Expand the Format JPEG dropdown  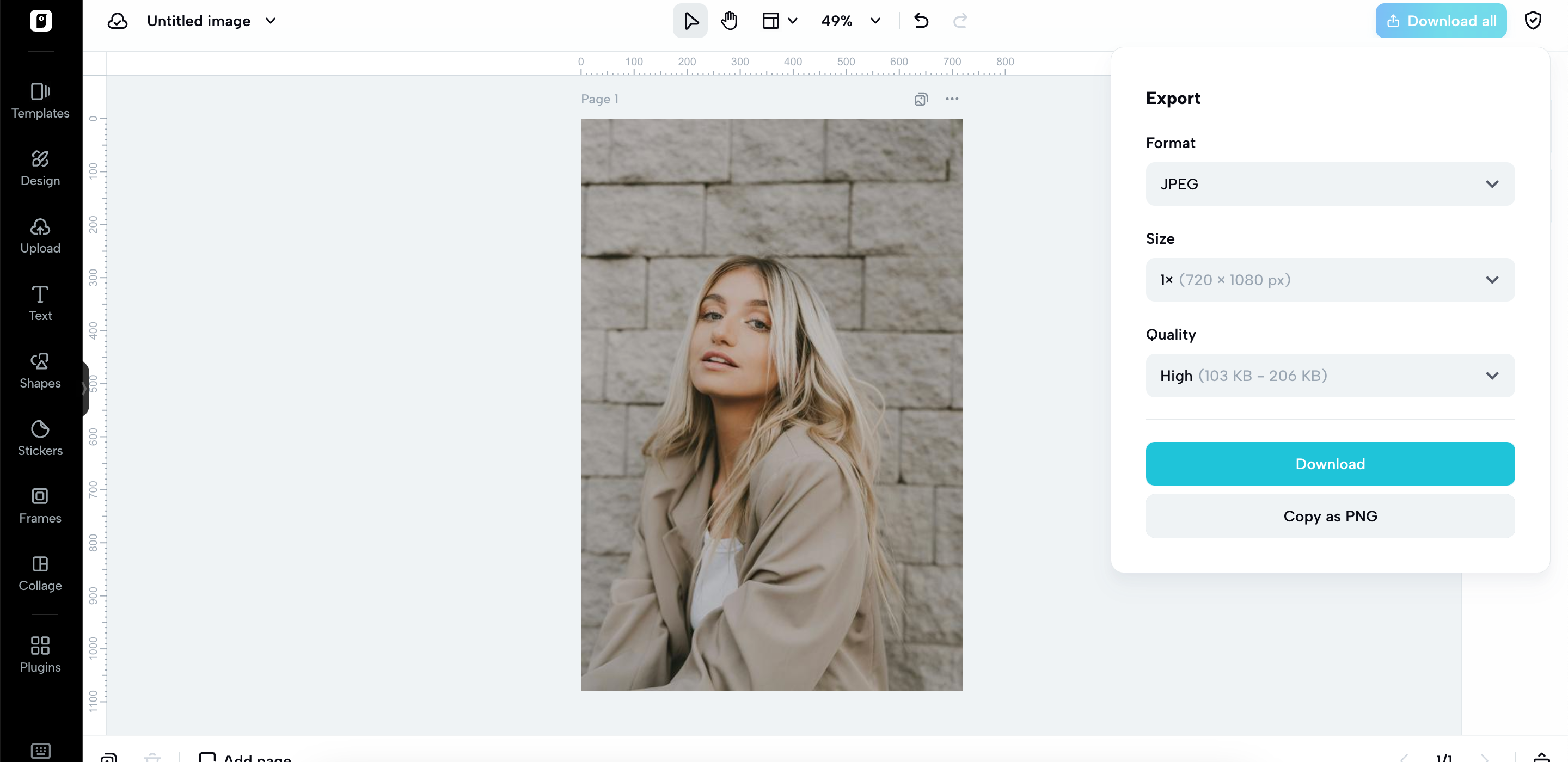tap(1330, 184)
